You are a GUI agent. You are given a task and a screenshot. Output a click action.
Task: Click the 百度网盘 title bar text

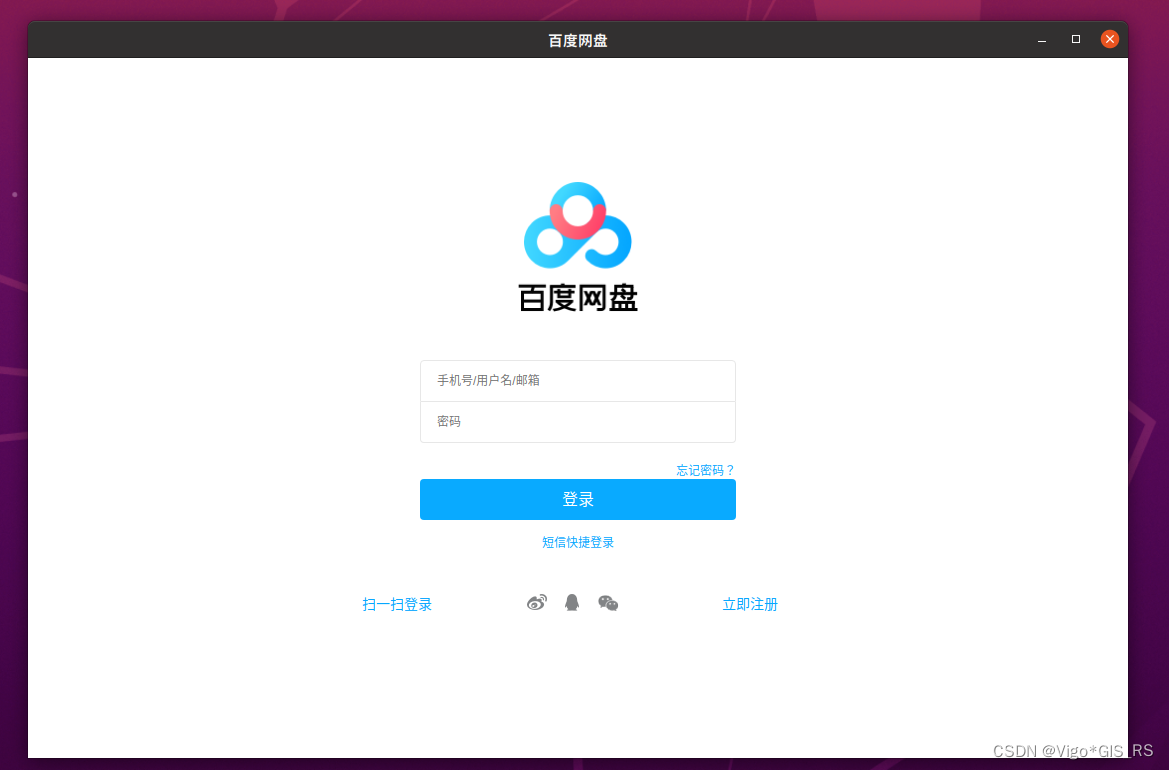[577, 40]
